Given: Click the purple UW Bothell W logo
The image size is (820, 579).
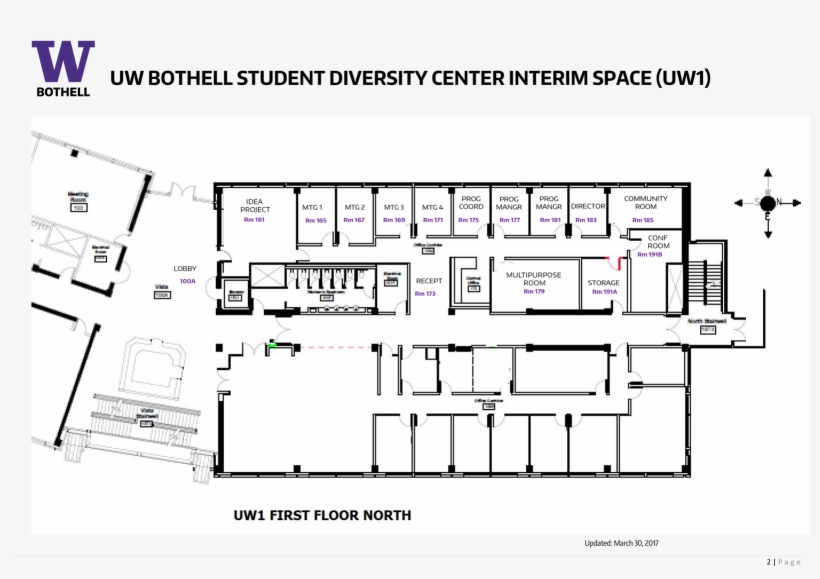Looking at the screenshot, I should click(x=63, y=61).
